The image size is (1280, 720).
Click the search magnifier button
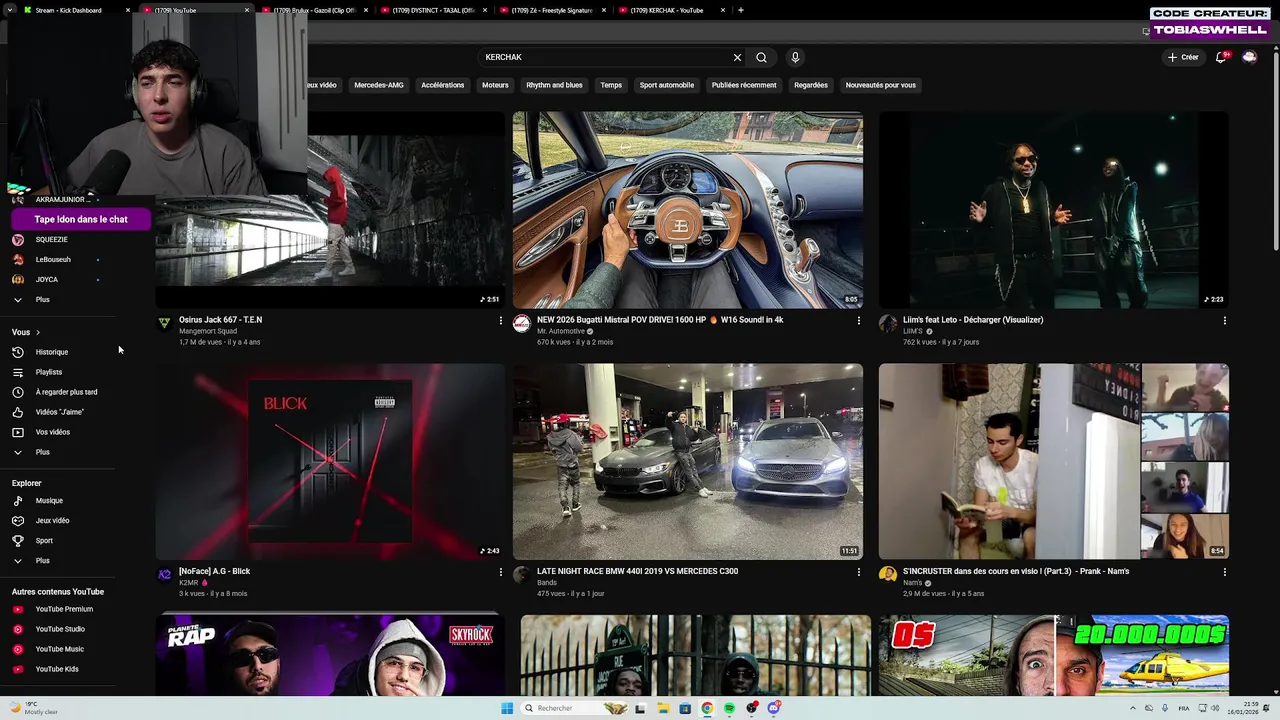(761, 57)
